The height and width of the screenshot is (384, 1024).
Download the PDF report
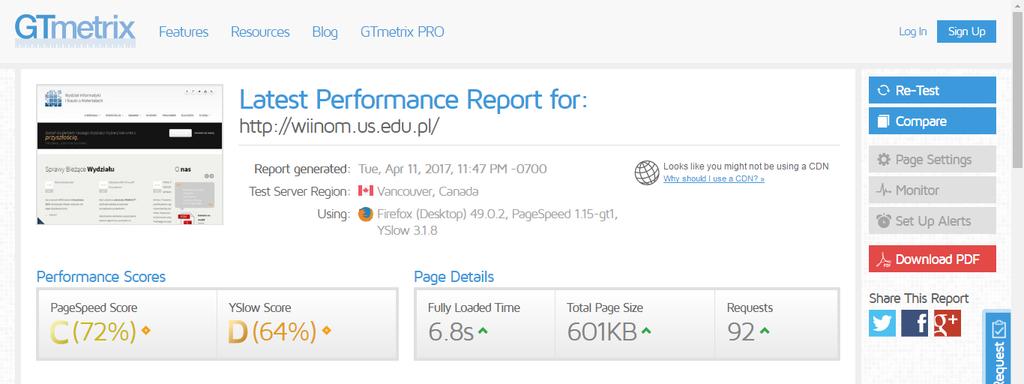coord(932,259)
